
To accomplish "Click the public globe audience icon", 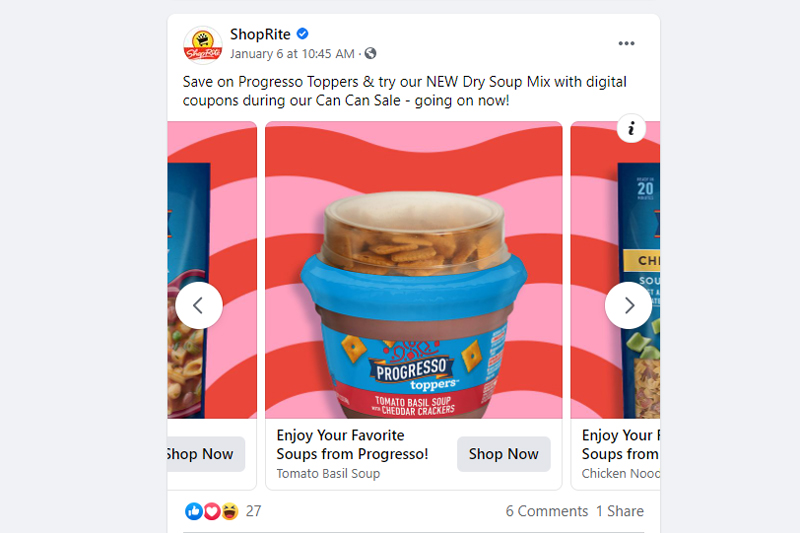I will (370, 53).
